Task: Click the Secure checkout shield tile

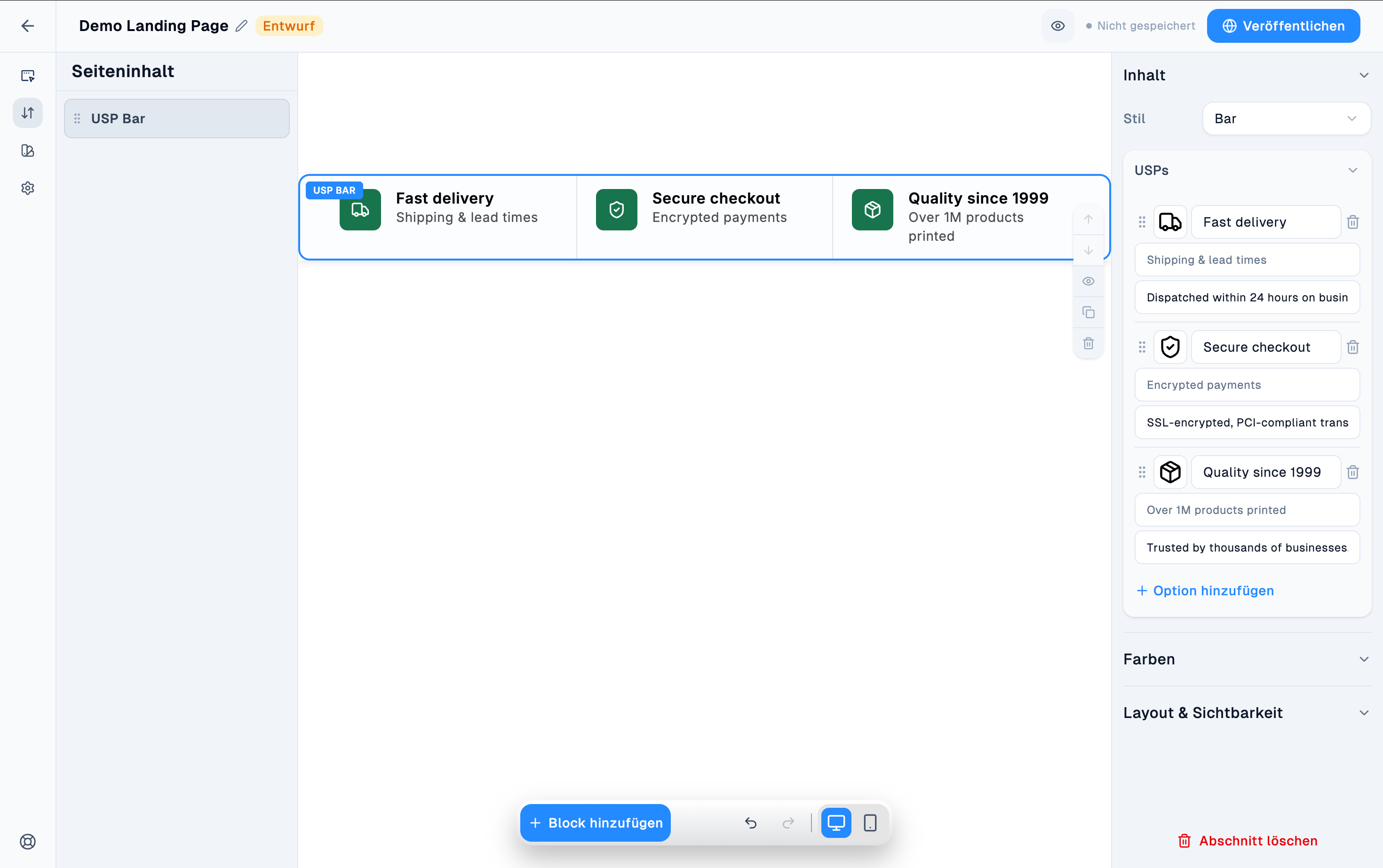Action: click(616, 210)
